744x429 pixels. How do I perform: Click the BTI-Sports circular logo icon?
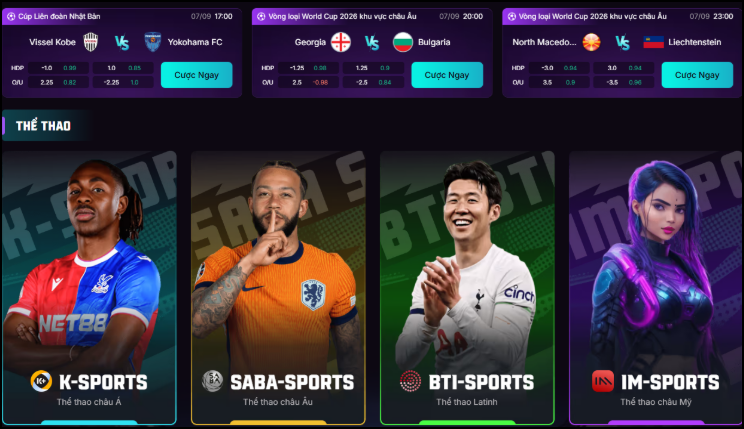pyautogui.click(x=410, y=381)
